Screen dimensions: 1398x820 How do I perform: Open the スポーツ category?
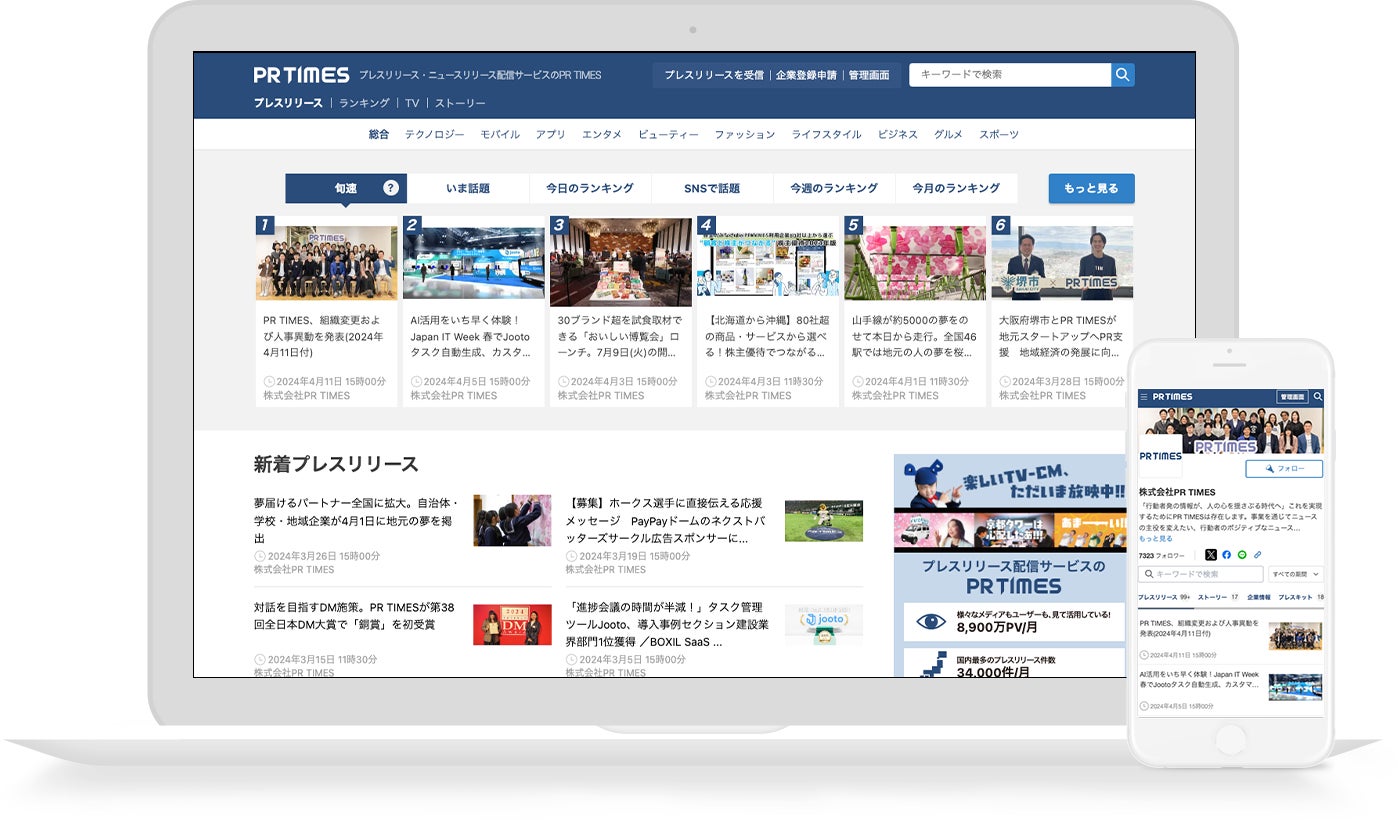[x=999, y=134]
